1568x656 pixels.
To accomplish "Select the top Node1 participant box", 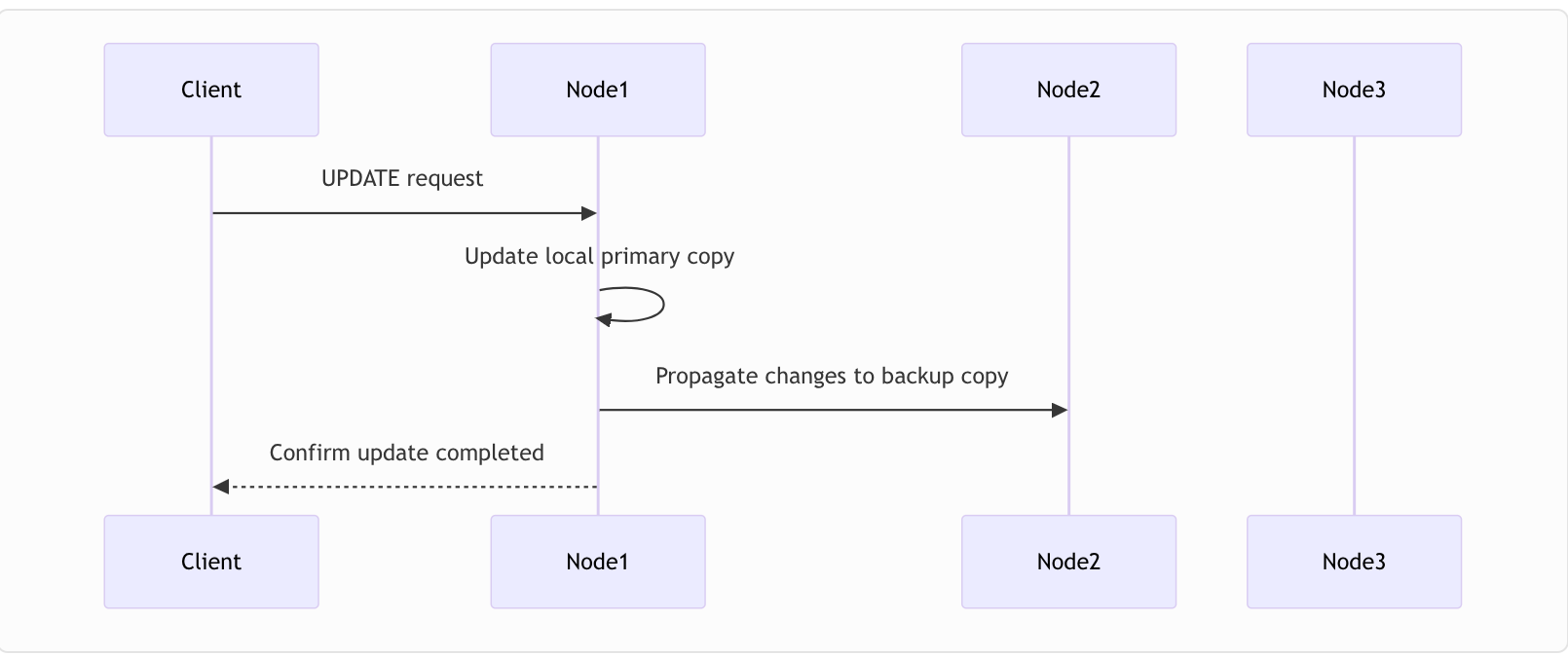I will coord(597,90).
